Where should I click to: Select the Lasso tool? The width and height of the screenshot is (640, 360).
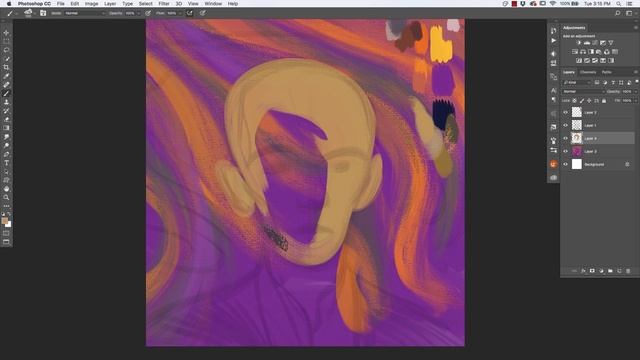coord(6,50)
